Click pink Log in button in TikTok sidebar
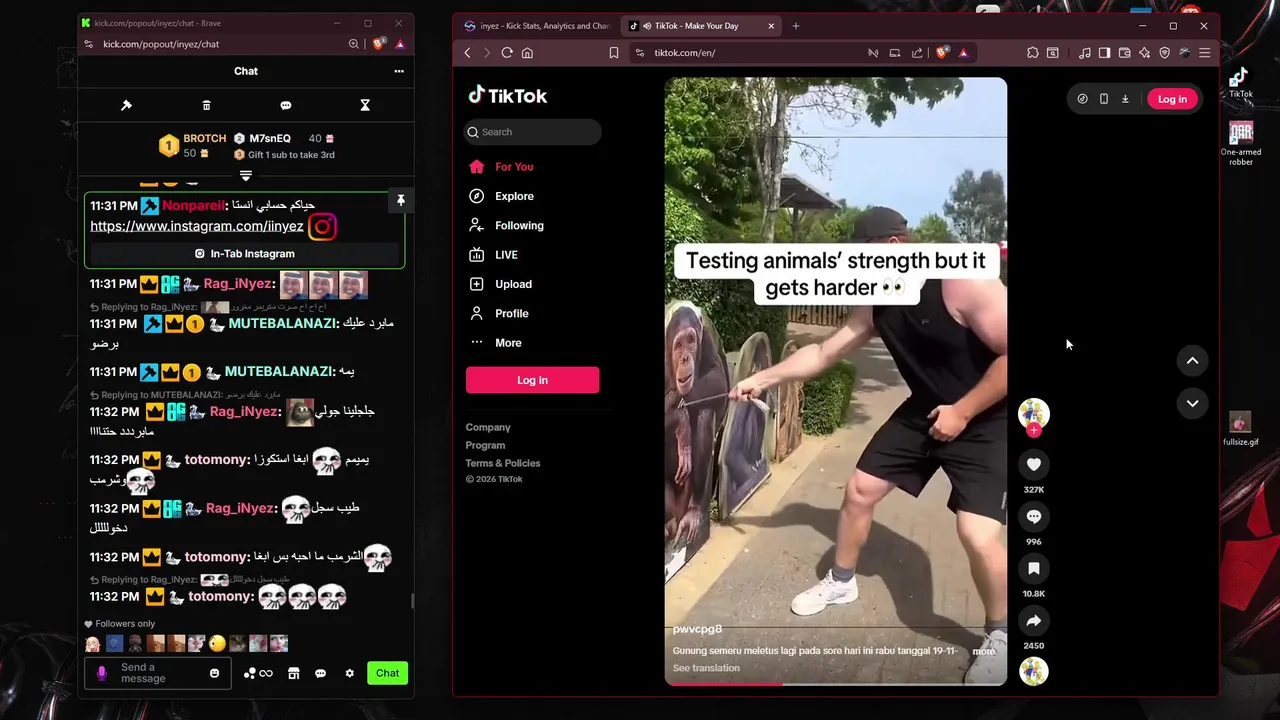Screen dimensions: 1280x720 [x=532, y=380]
